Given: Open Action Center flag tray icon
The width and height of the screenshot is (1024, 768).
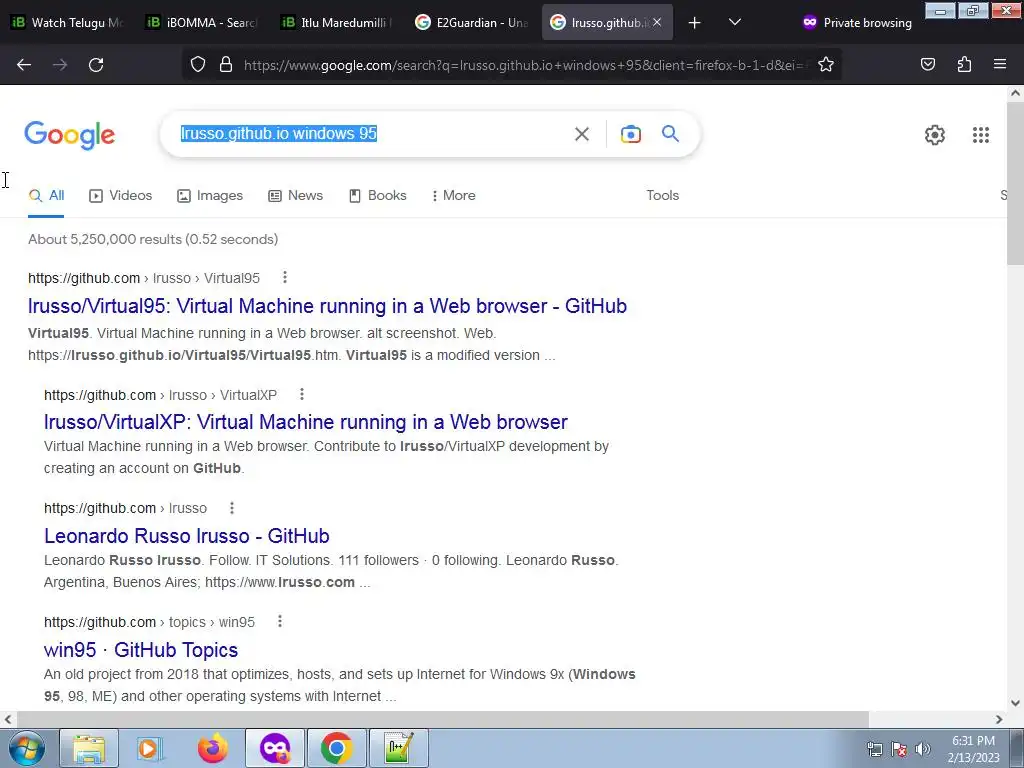Looking at the screenshot, I should coord(899,749).
